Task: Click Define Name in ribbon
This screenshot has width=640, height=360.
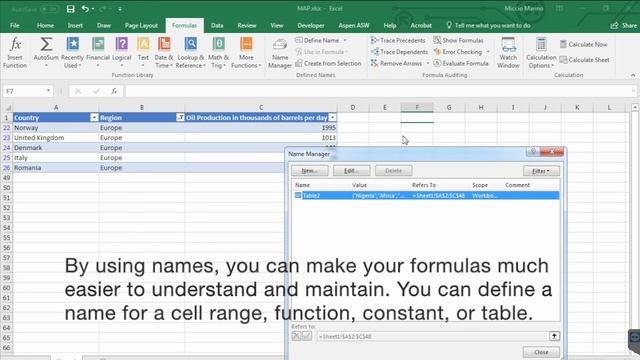Action: tap(318, 40)
